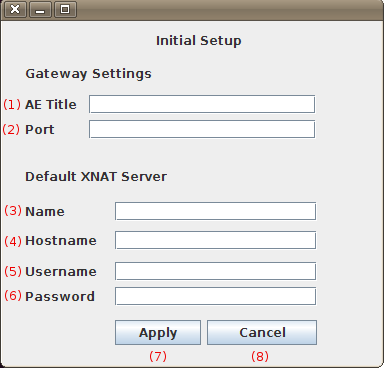
Task: Close the window with the X icon
Action: pos(15,9)
